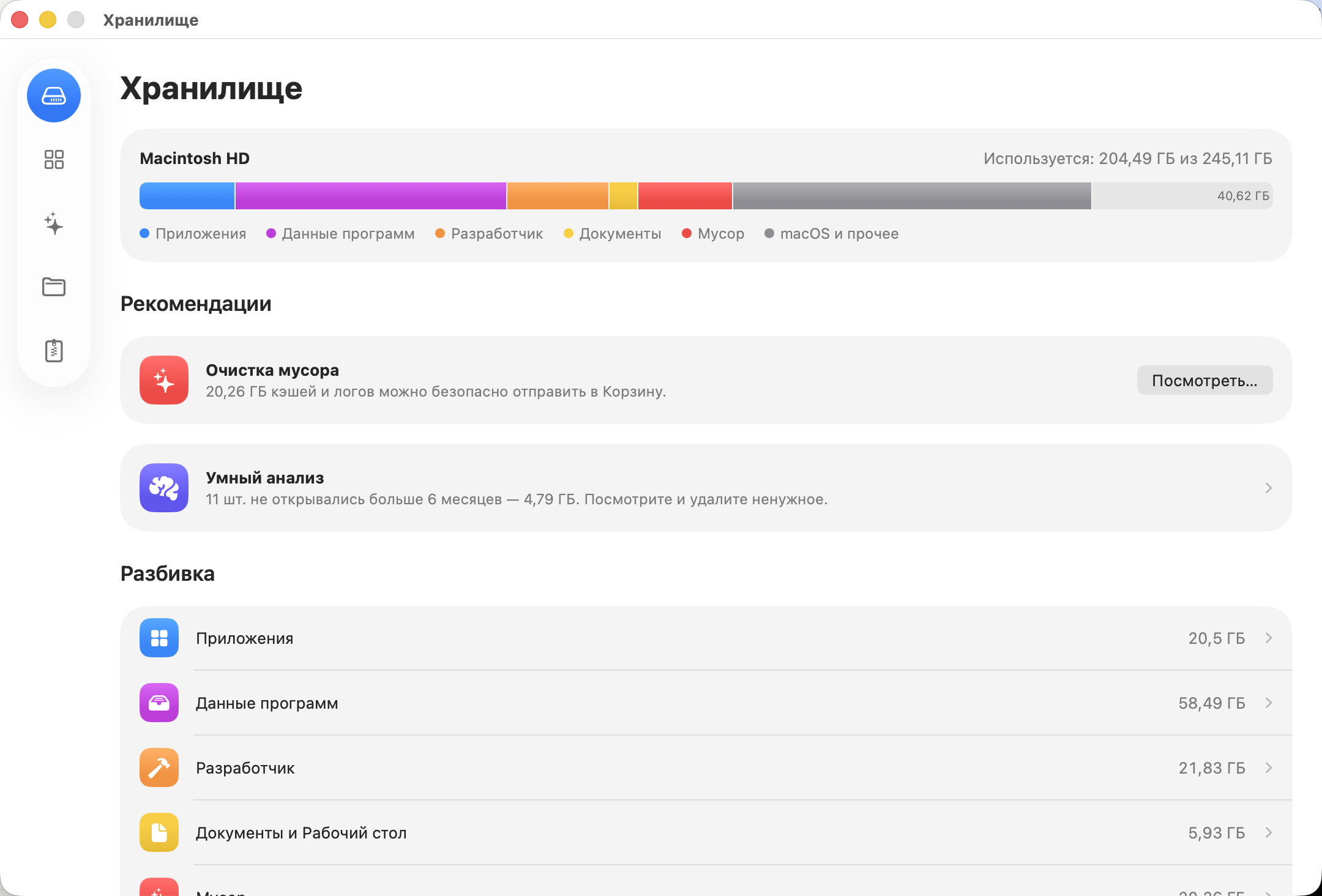Expand Умный анализ with its chevron
This screenshot has width=1322, height=896.
1269,488
